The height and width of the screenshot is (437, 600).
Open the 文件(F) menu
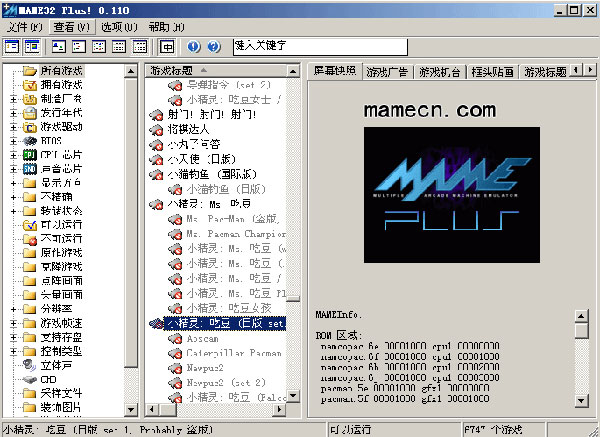[25, 27]
